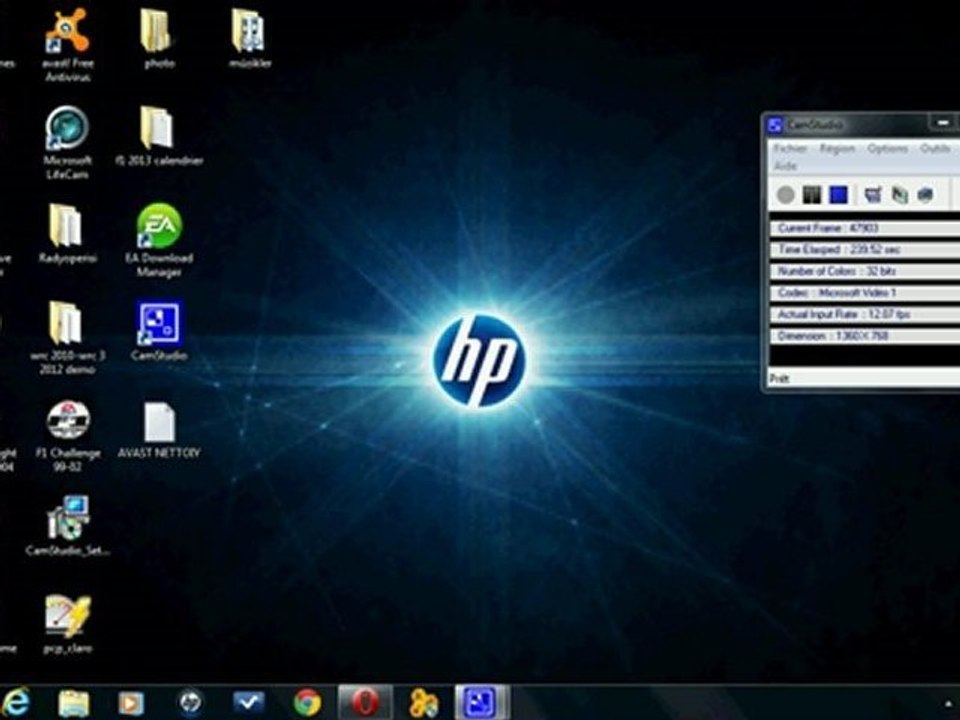Click the 'Prêt' status bar text
Viewport: 960px width, 720px height.
coord(779,378)
